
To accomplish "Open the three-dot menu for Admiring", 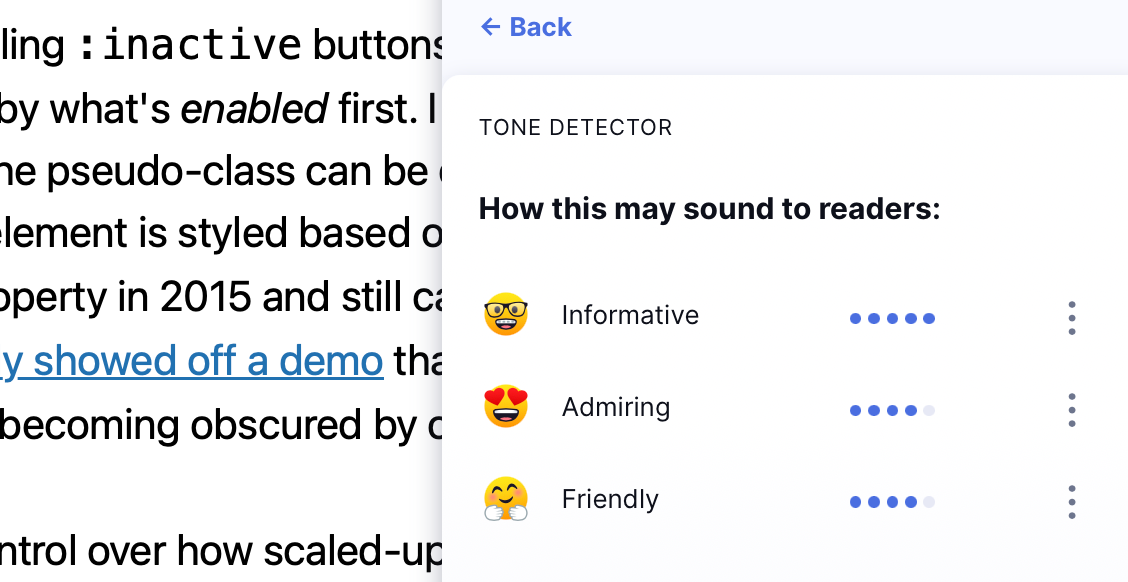I will coord(1071,410).
